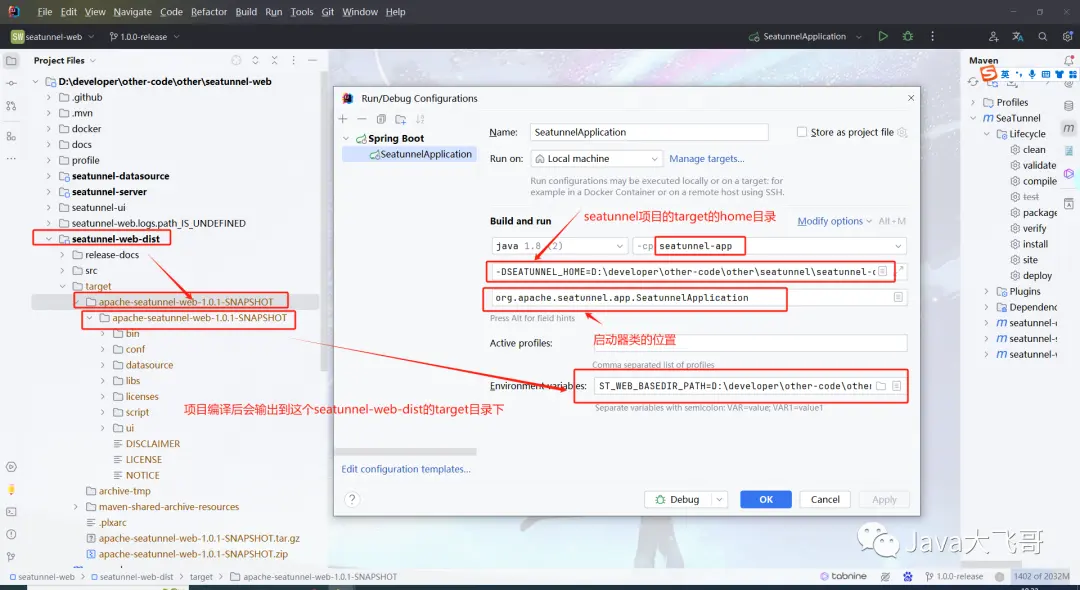Screen dimensions: 1080x590
Task: Expand the Plugins node in Maven panel
Action: coord(986,291)
